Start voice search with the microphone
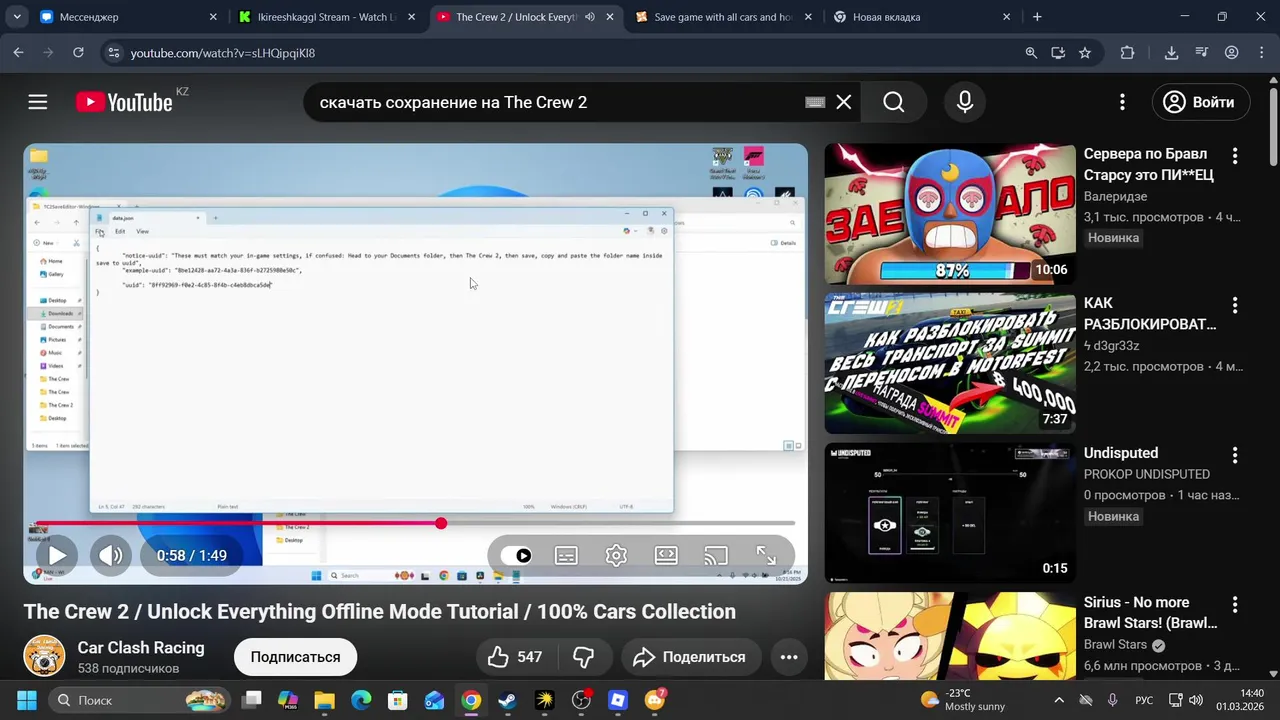1280x720 pixels. pyautogui.click(x=965, y=102)
